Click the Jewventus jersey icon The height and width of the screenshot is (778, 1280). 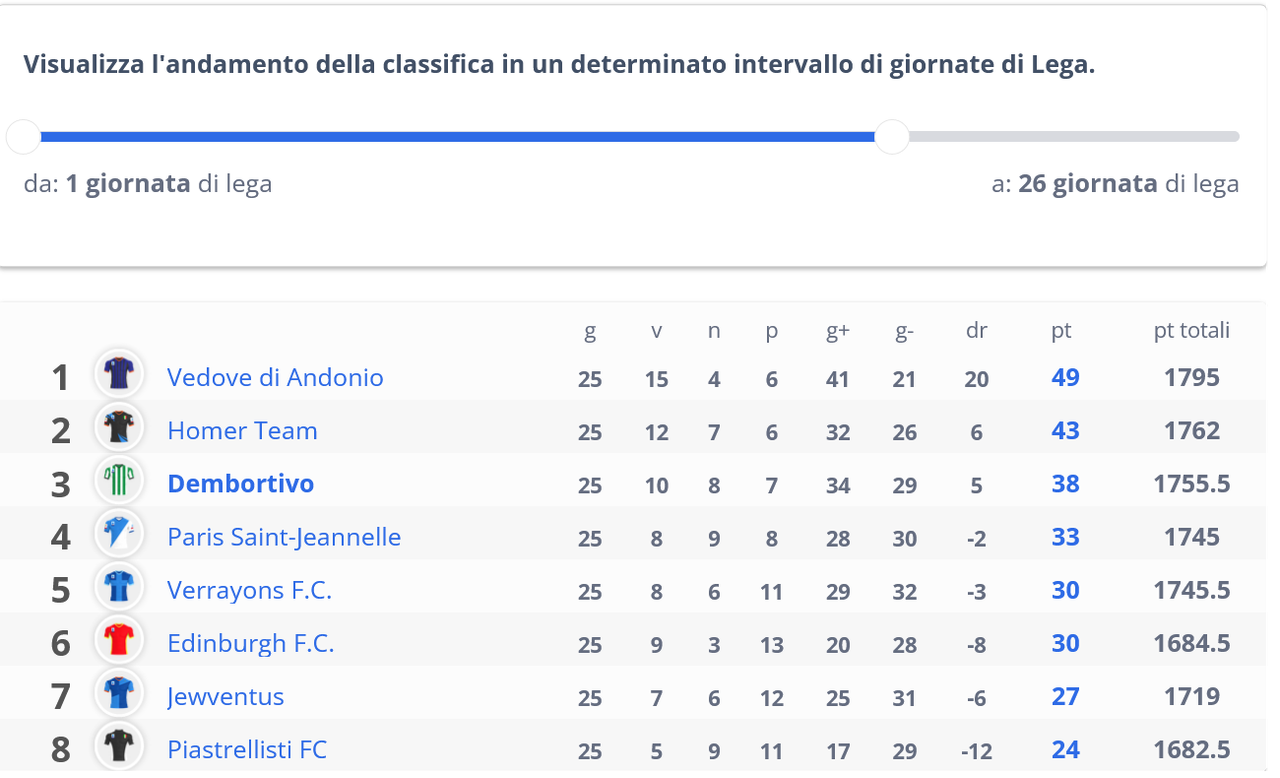[119, 694]
